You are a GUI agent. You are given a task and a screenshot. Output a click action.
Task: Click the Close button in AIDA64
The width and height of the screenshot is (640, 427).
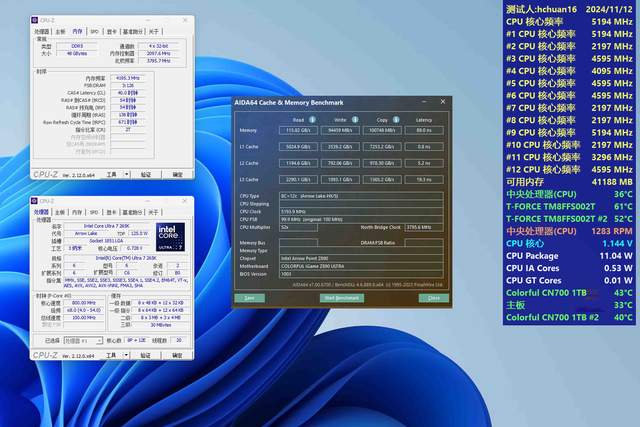click(434, 298)
